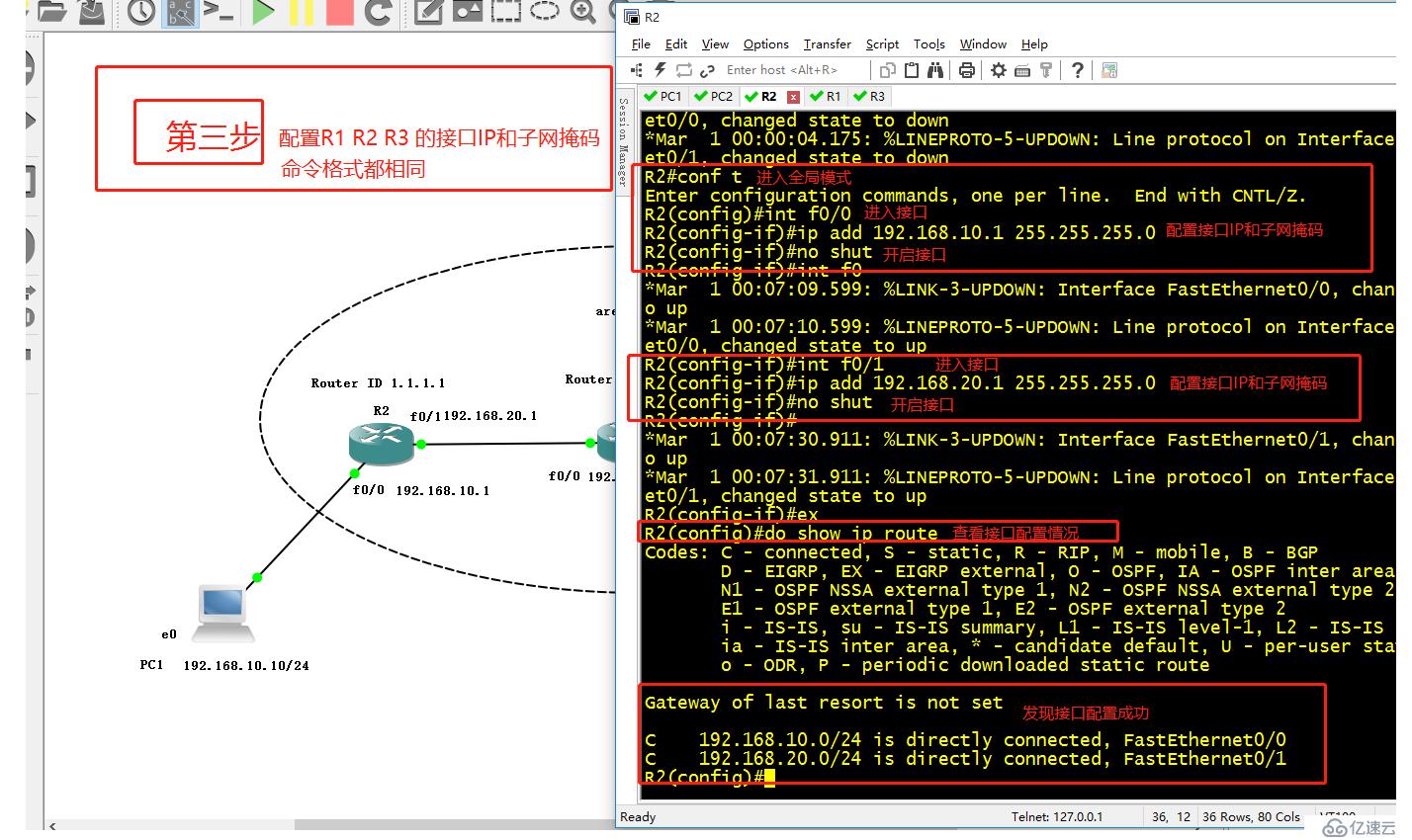Open project folder icon in GNS3 toolbar
Viewport: 1412px width, 840px height.
pyautogui.click(x=51, y=12)
